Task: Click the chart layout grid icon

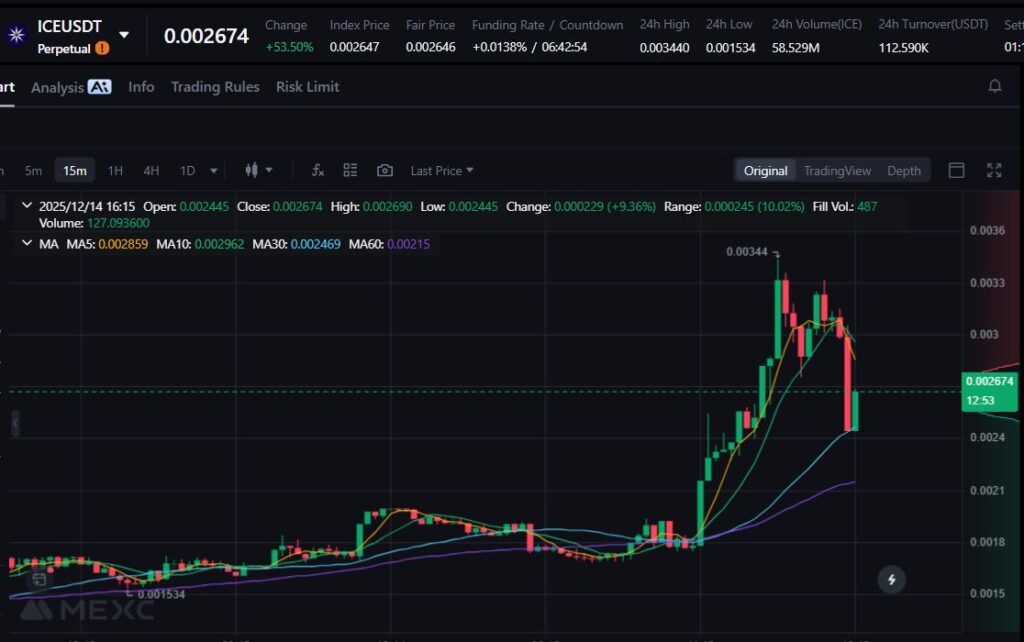Action: (x=350, y=171)
